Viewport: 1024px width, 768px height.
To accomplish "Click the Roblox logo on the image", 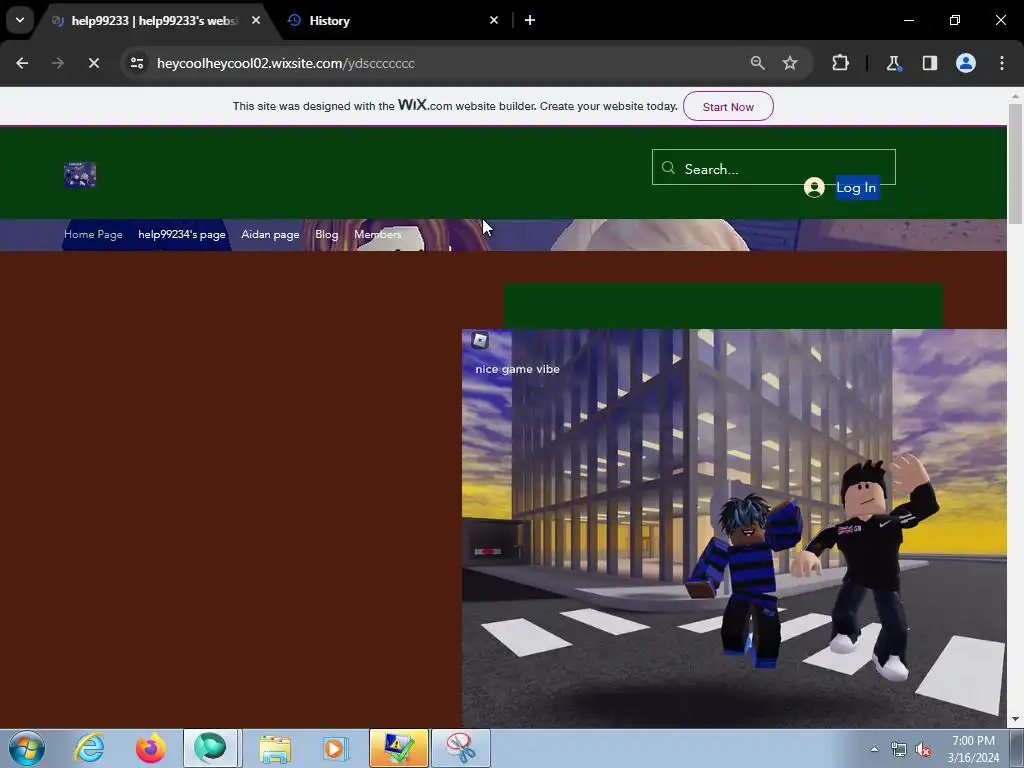I will 480,340.
